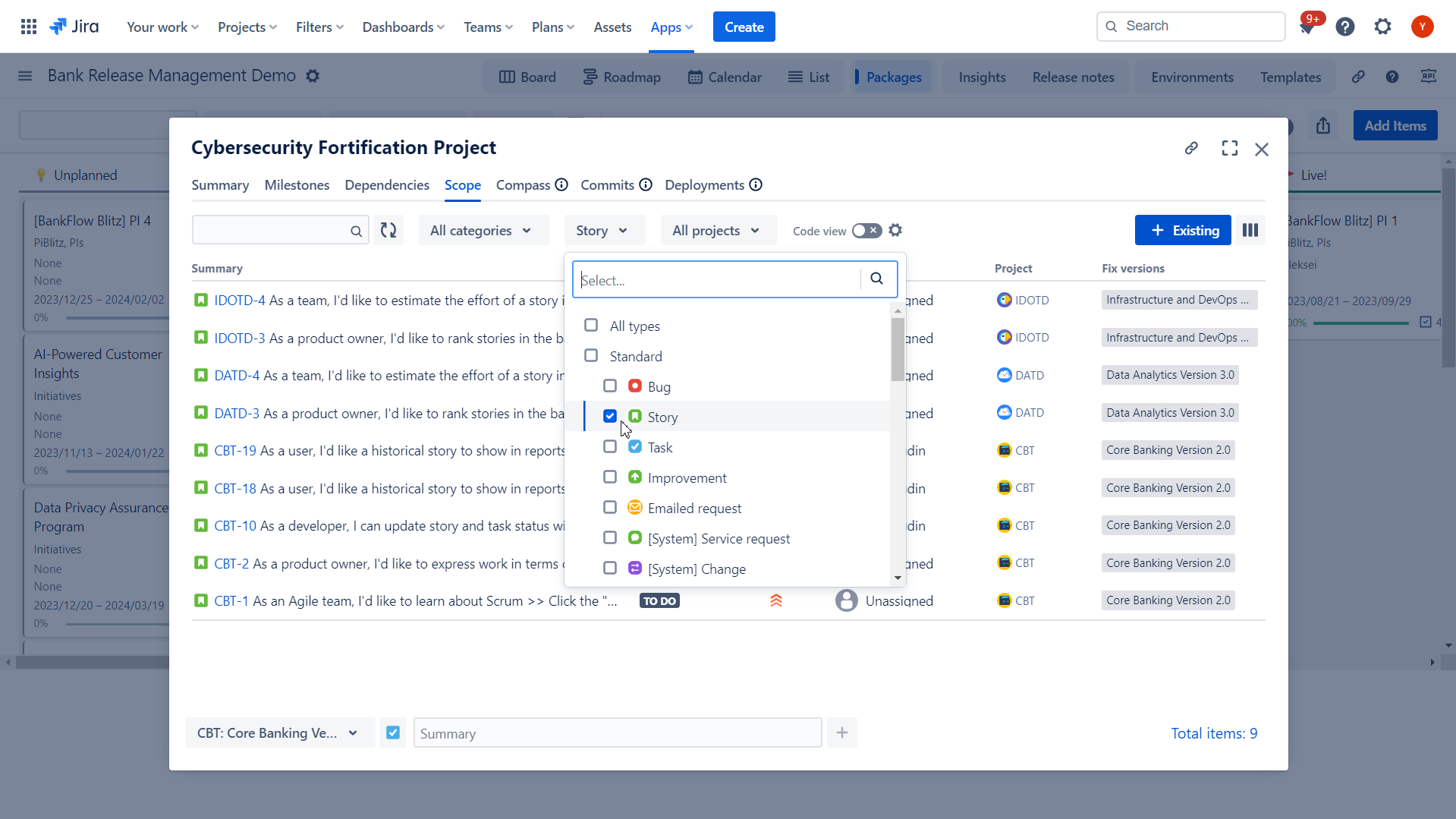Expand dialog to fullscreen
Screen dimensions: 1456x819
1229,148
